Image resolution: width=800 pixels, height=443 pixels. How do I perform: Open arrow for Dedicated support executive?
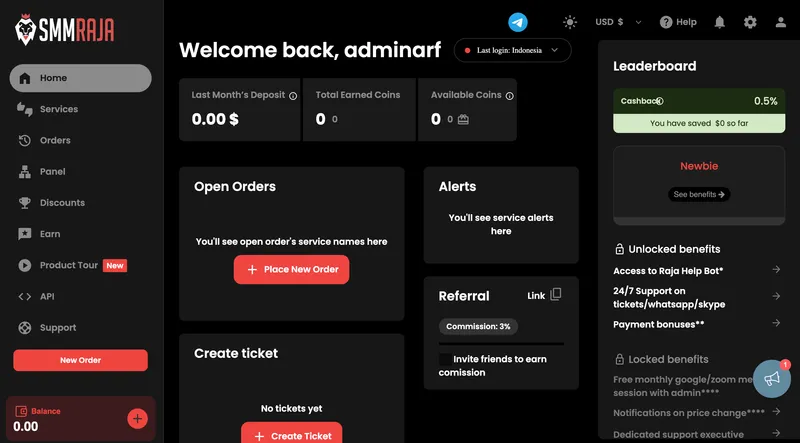[x=776, y=433]
